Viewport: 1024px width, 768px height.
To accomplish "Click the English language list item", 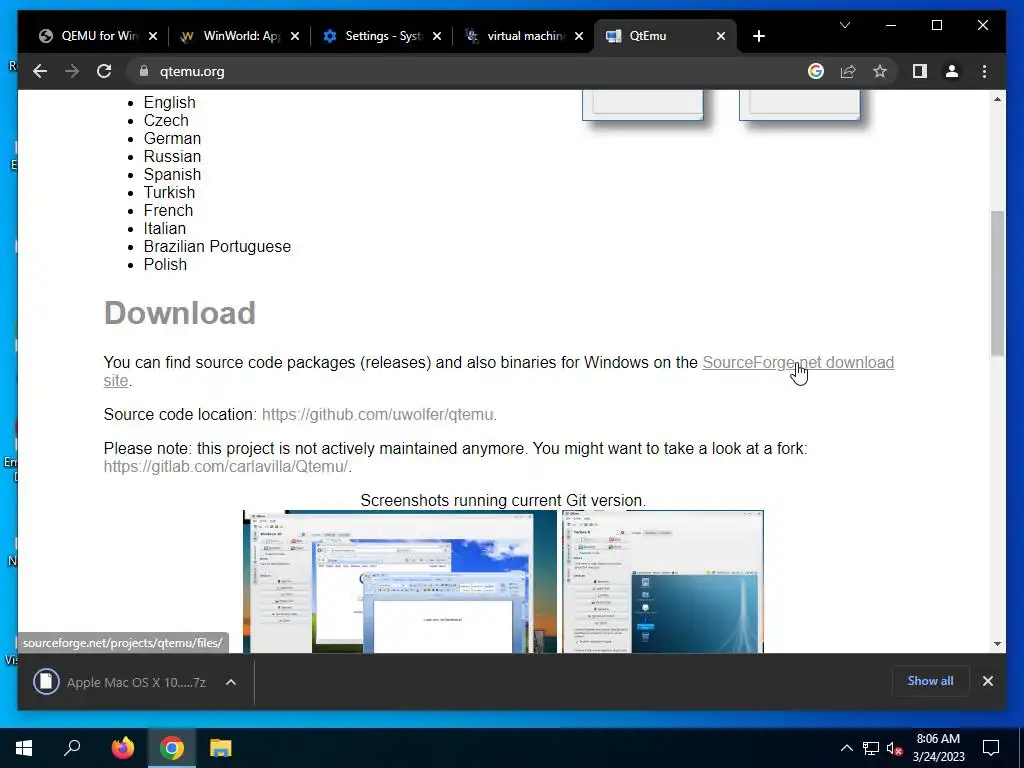I will pos(169,103).
